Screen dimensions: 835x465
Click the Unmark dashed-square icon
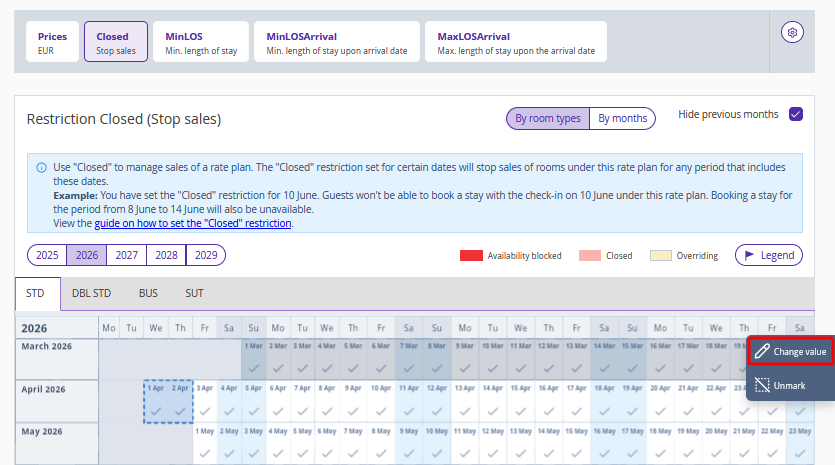pos(762,385)
